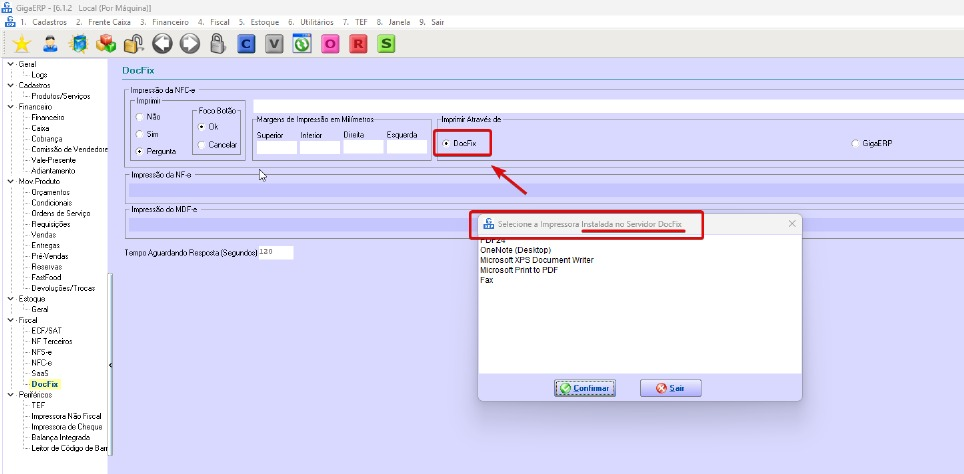Click the Confirmar button

(x=585, y=388)
